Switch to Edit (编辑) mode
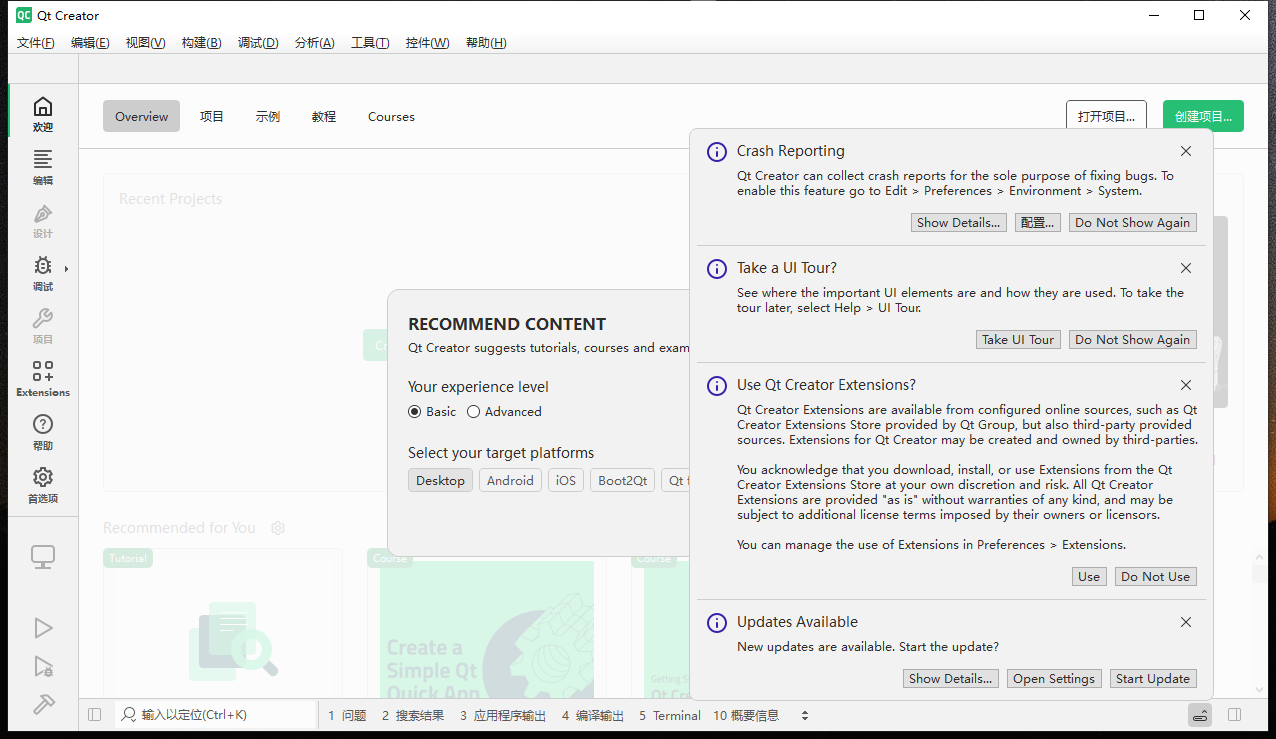This screenshot has width=1276, height=739. coord(43,166)
